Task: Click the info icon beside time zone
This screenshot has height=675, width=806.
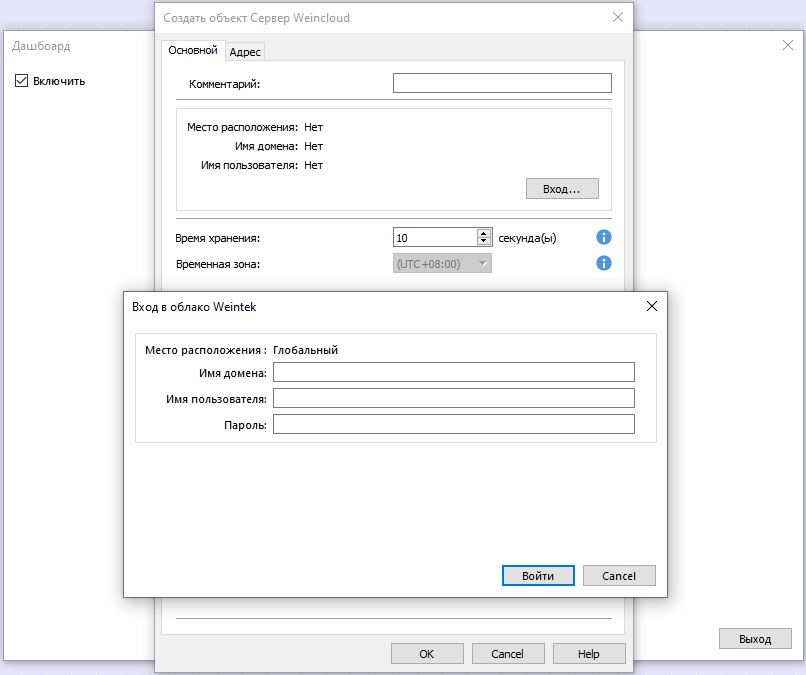Action: [603, 263]
